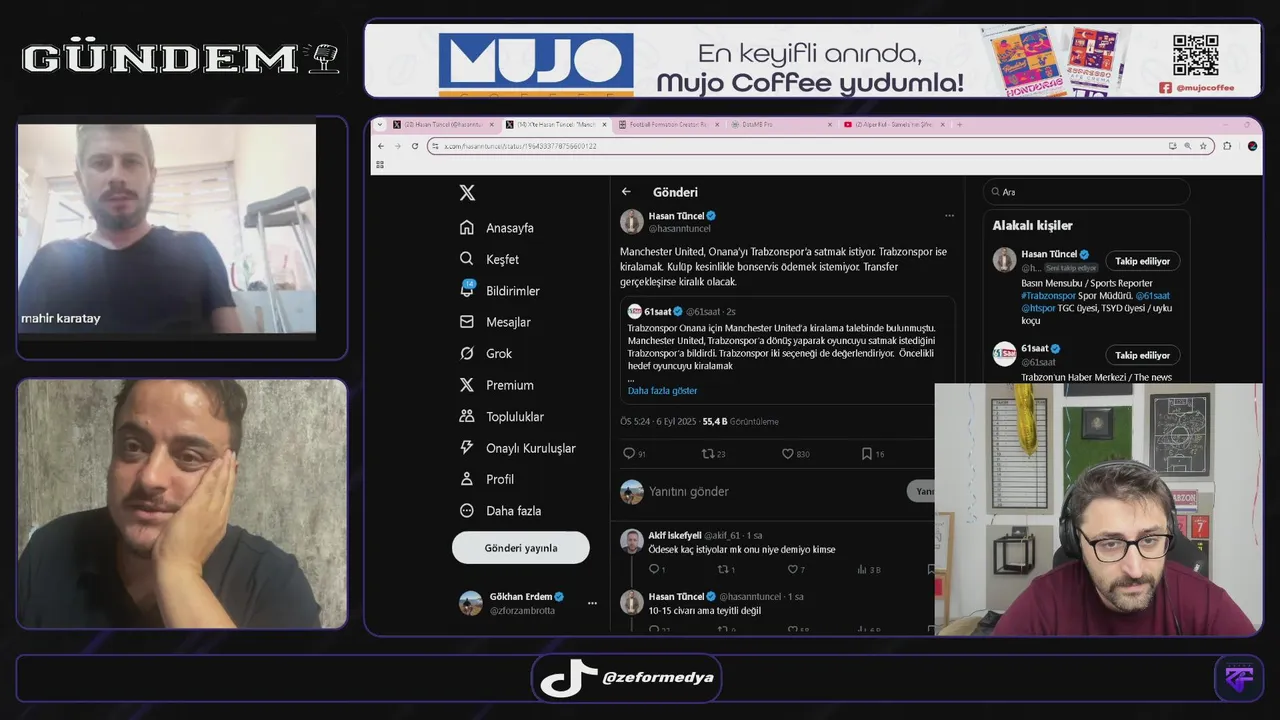Click the X logo in the sidebar
The height and width of the screenshot is (720, 1280).
(467, 194)
